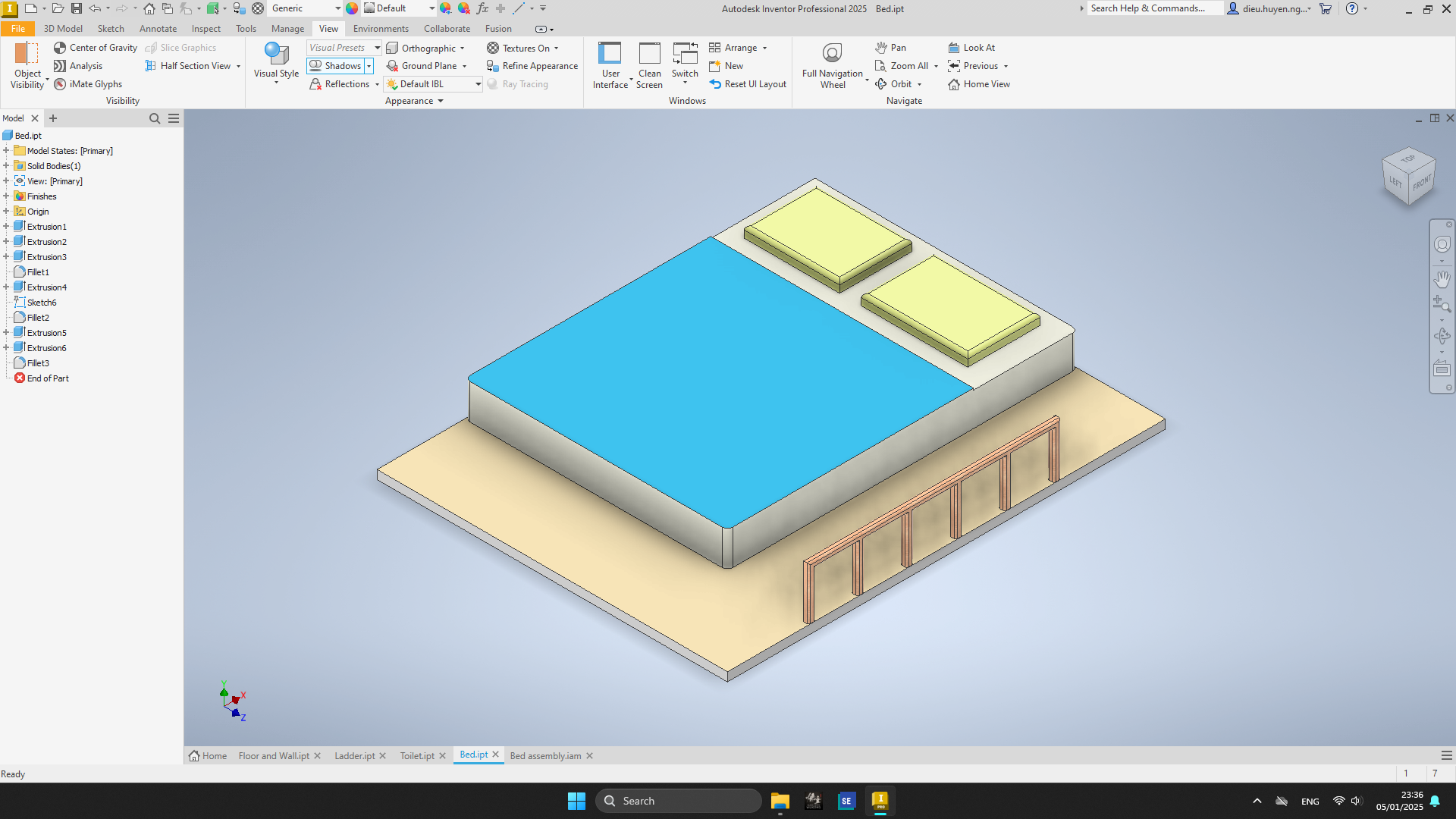Open the Environments ribbon tab
Screen dimensions: 1456x819
click(x=381, y=29)
